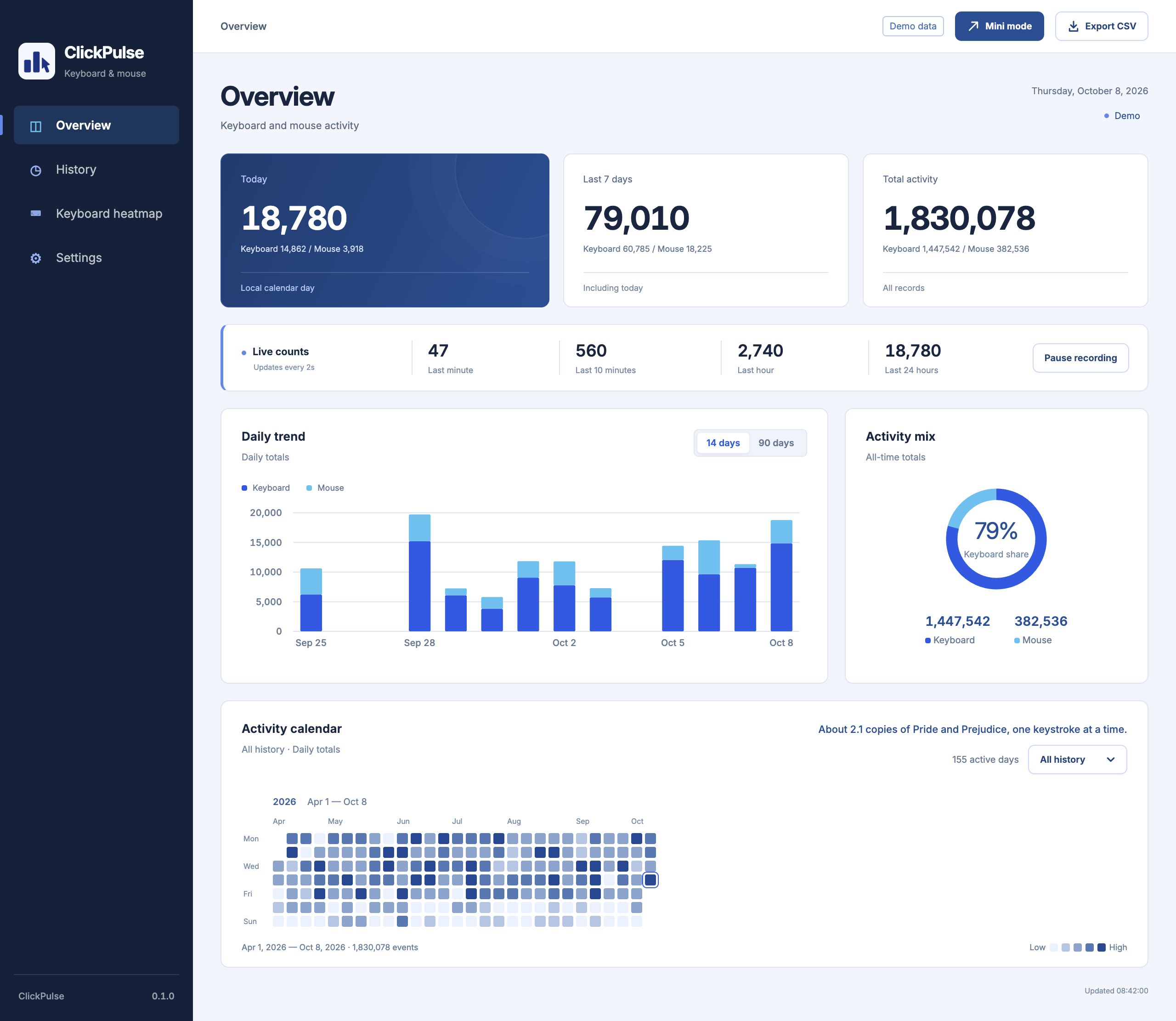Image resolution: width=1176 pixels, height=1021 pixels.
Task: Click the Thursday, October 8, 2026 date
Action: pos(1090,91)
